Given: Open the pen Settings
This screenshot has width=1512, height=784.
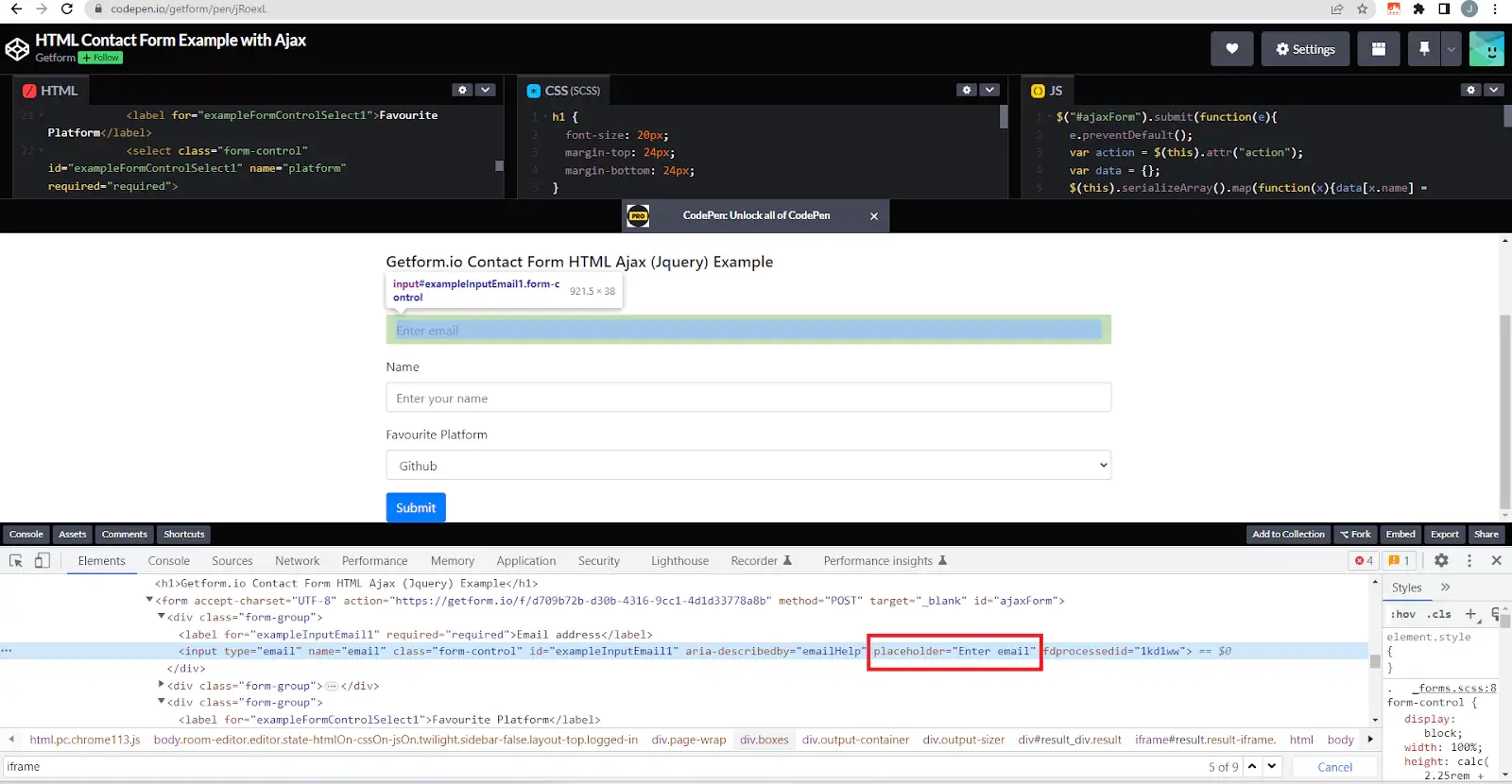Looking at the screenshot, I should (x=1306, y=49).
